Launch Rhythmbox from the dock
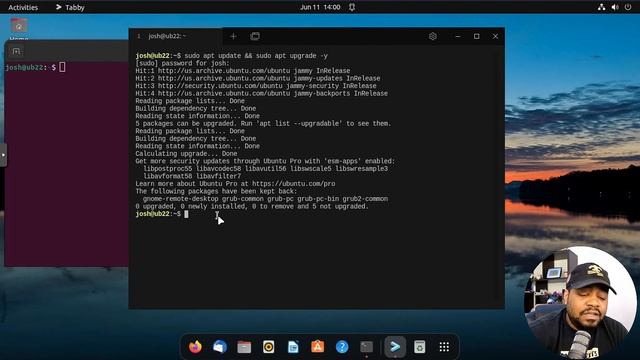Image resolution: width=640 pixels, height=360 pixels. (269, 347)
